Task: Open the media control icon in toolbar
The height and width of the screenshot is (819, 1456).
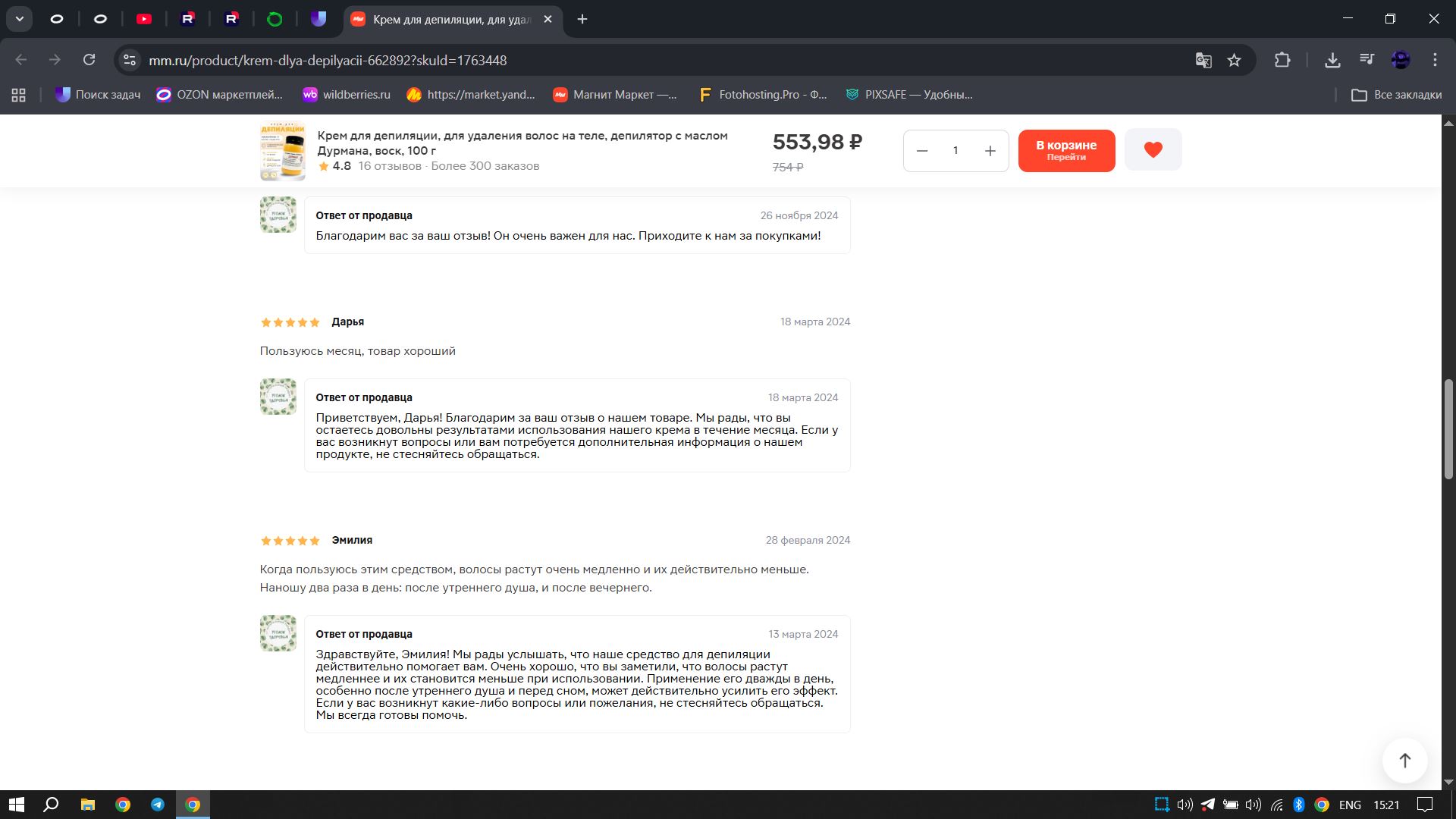Action: (x=1367, y=60)
